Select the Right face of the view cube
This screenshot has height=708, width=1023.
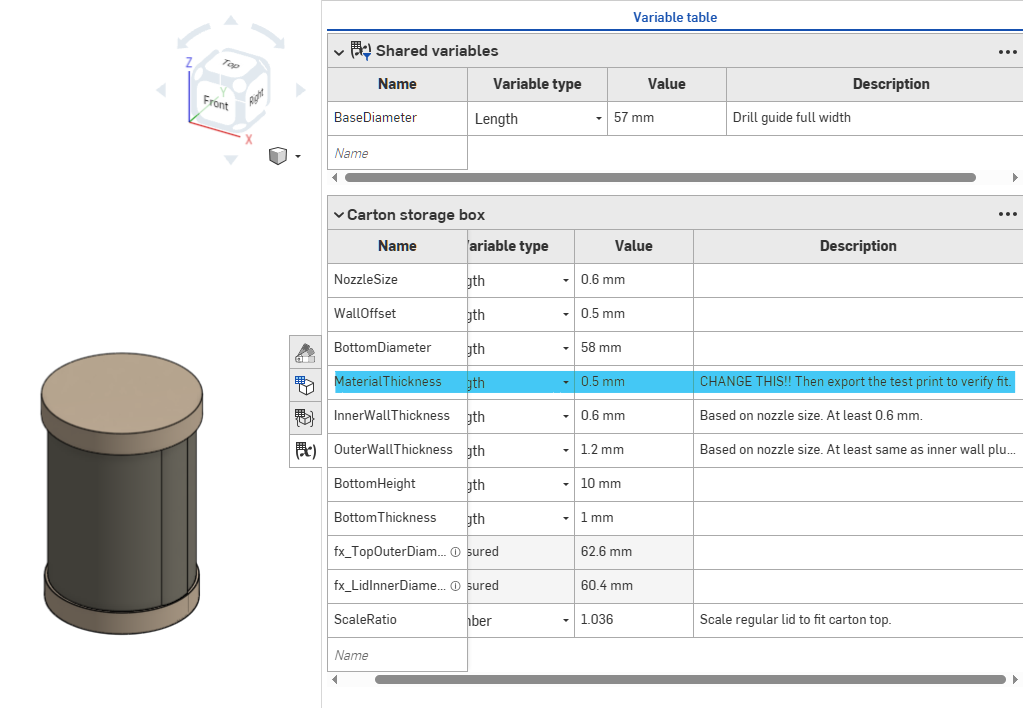tap(256, 97)
